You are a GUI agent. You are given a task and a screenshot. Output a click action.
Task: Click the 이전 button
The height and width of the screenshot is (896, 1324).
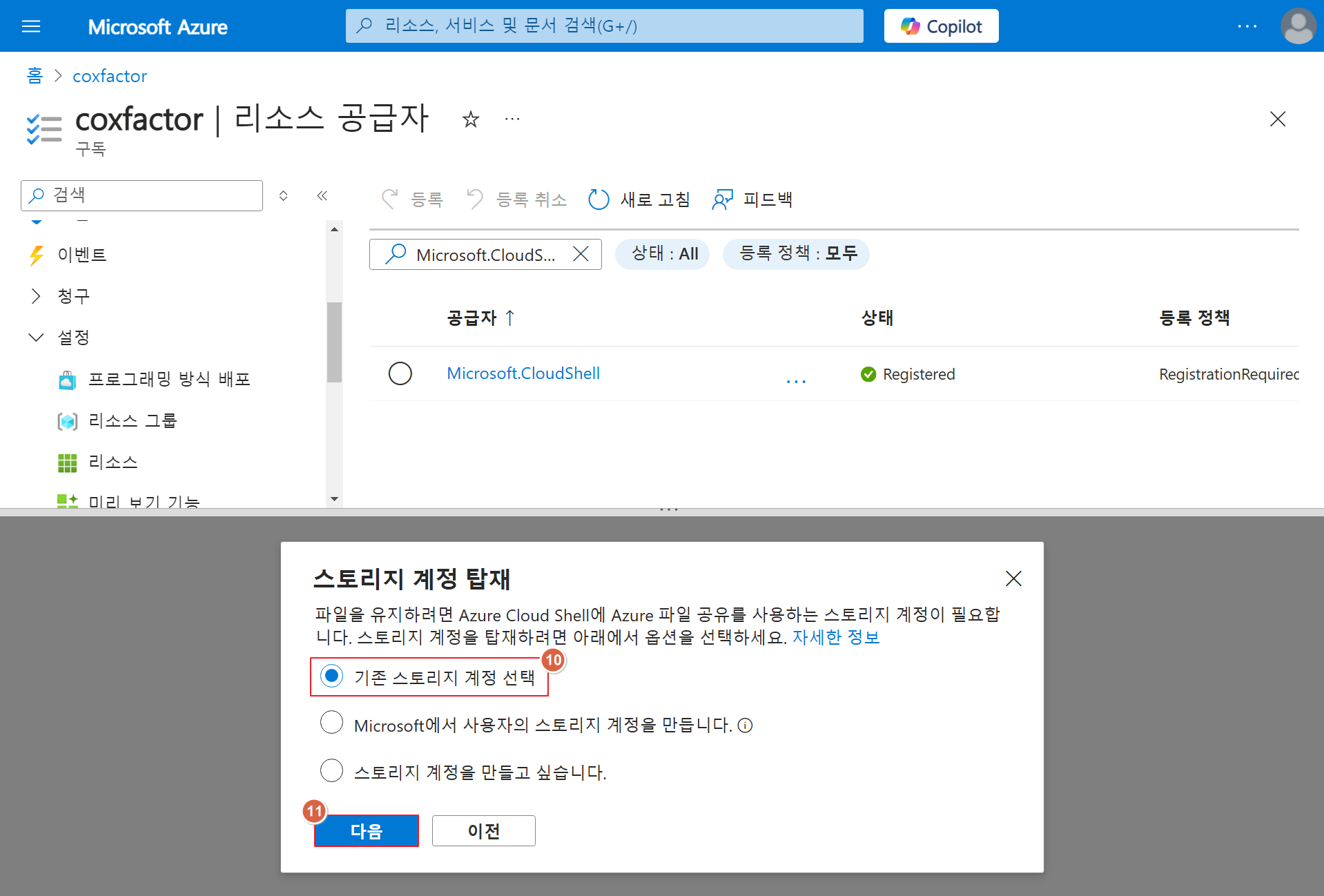pyautogui.click(x=484, y=831)
